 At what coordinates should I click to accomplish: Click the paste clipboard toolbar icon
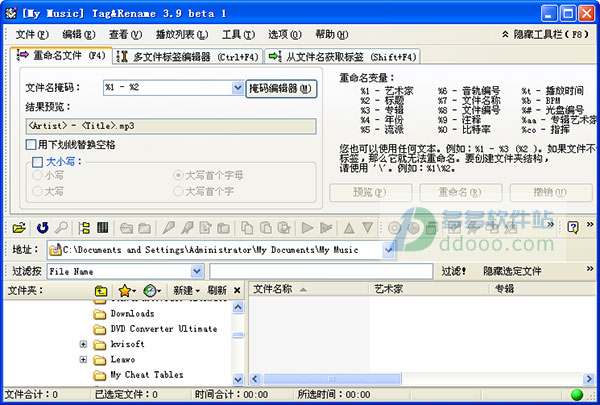pyautogui.click(x=266, y=228)
